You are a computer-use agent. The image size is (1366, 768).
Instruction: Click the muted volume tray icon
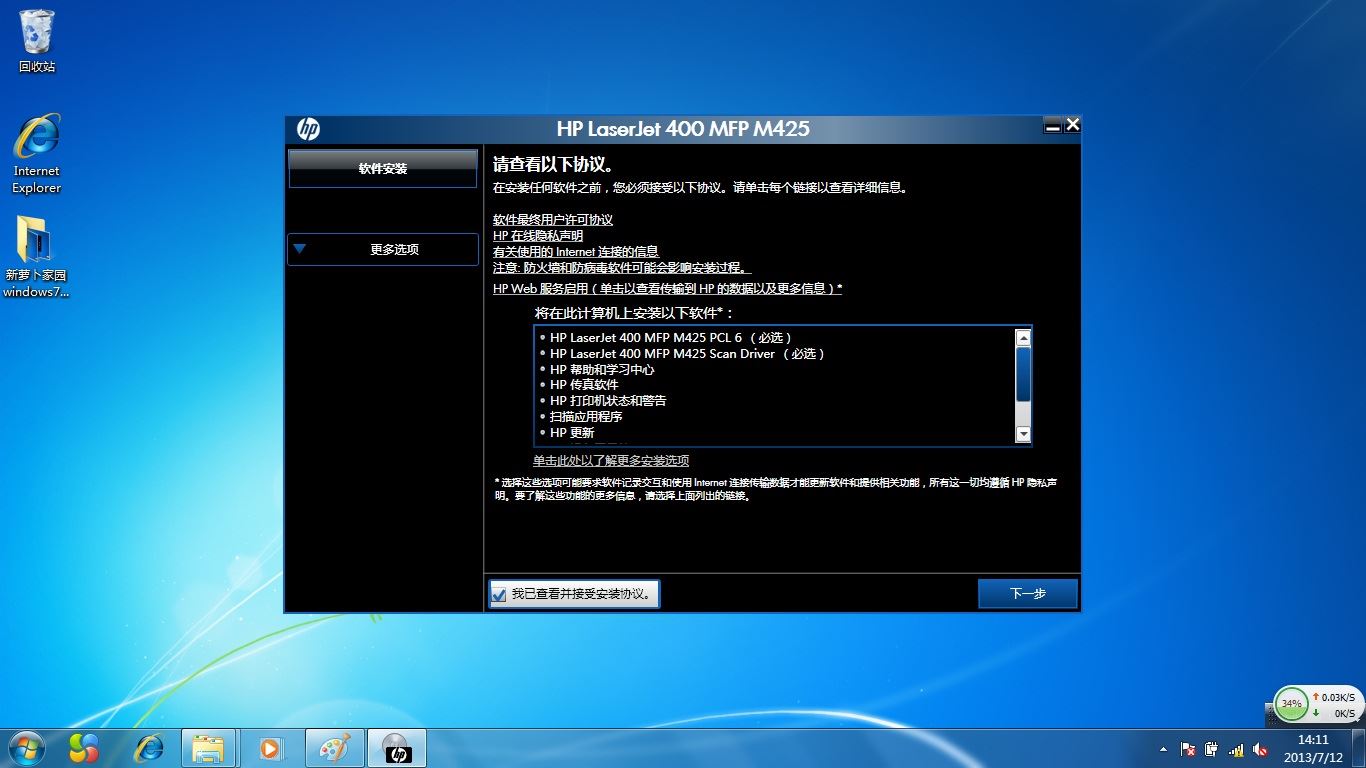pyautogui.click(x=1259, y=749)
